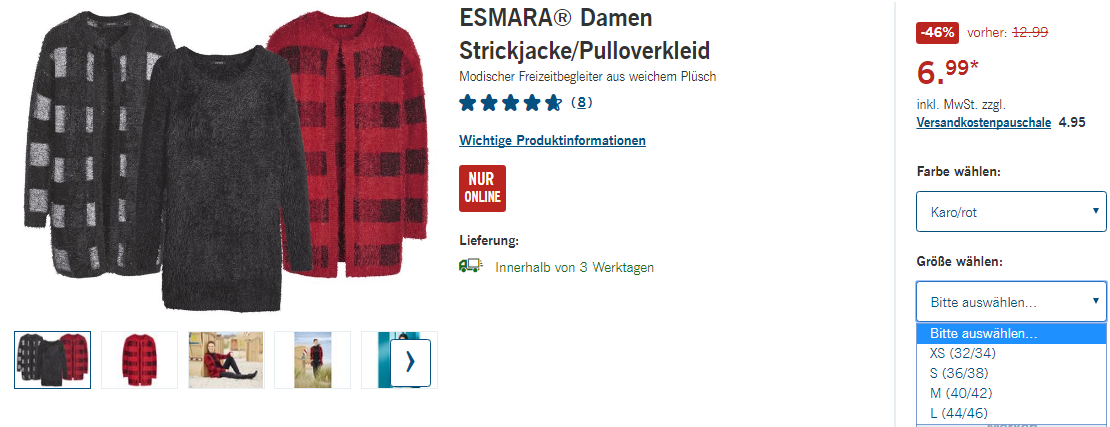Select the three-sweaters first thumbnail
The height and width of the screenshot is (427, 1110).
pos(52,360)
